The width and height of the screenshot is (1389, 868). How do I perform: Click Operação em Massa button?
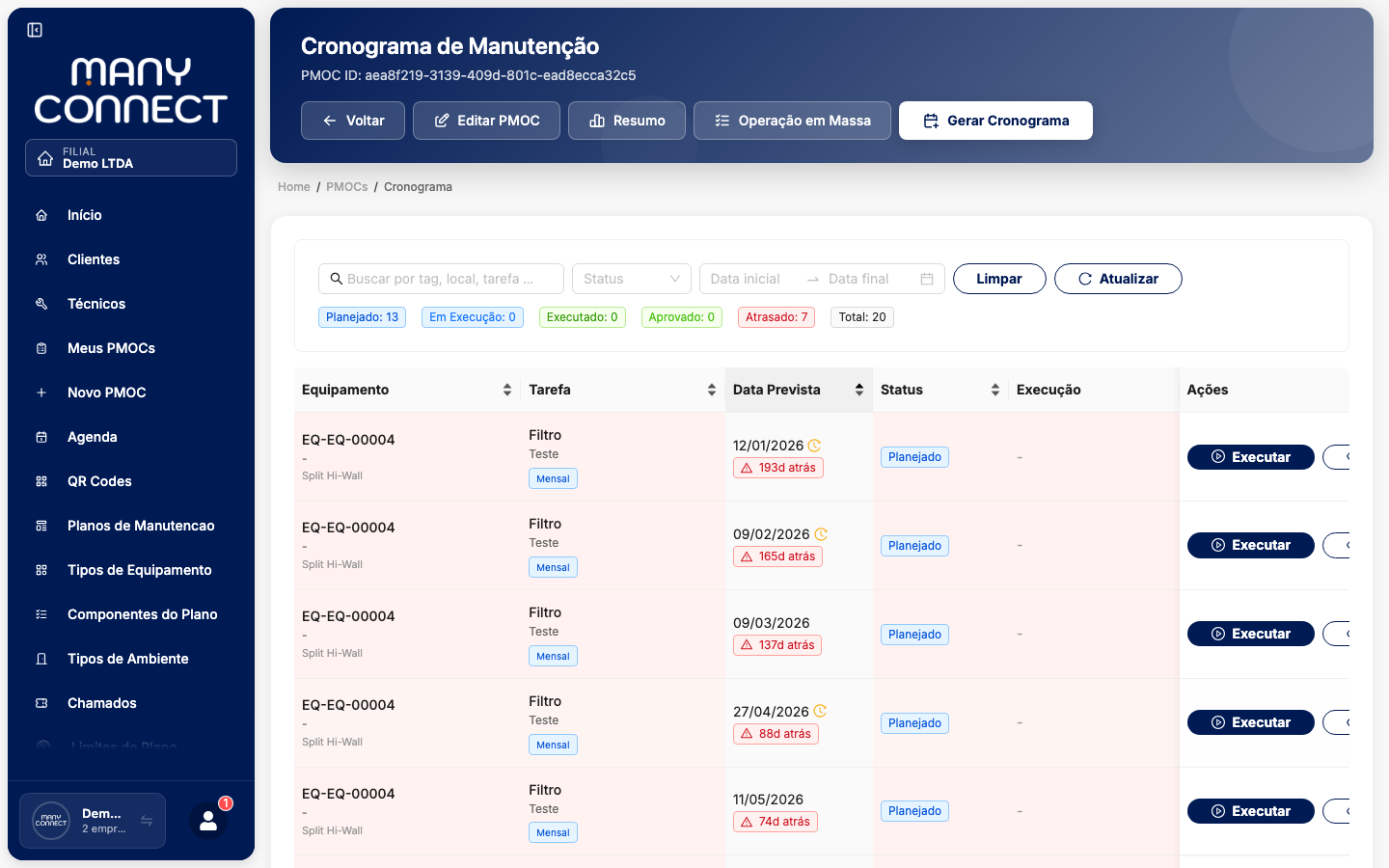792,121
